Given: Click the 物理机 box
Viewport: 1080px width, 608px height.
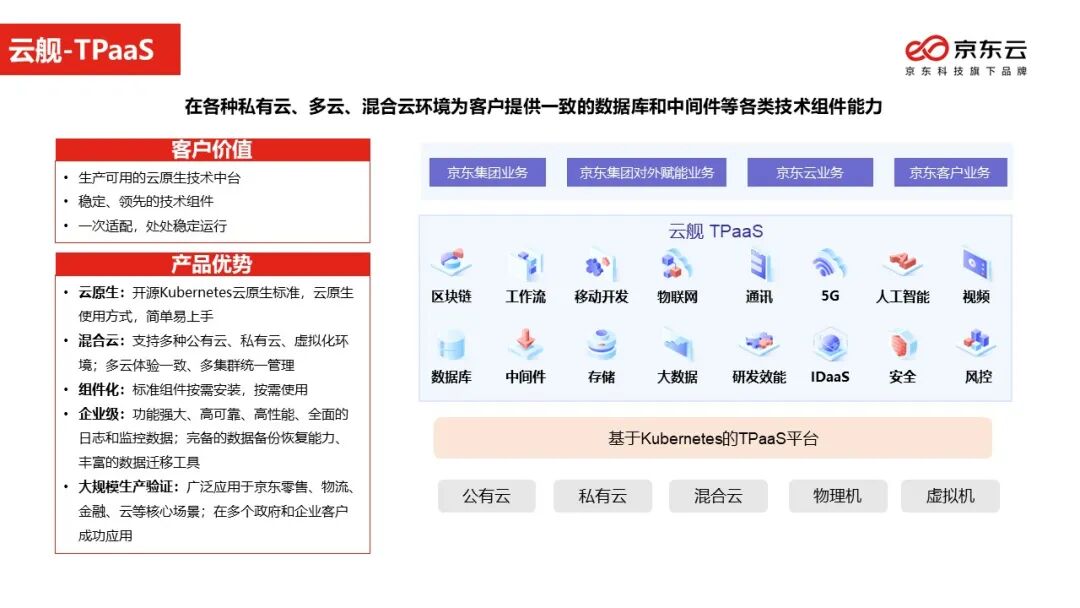Looking at the screenshot, I should pos(838,496).
